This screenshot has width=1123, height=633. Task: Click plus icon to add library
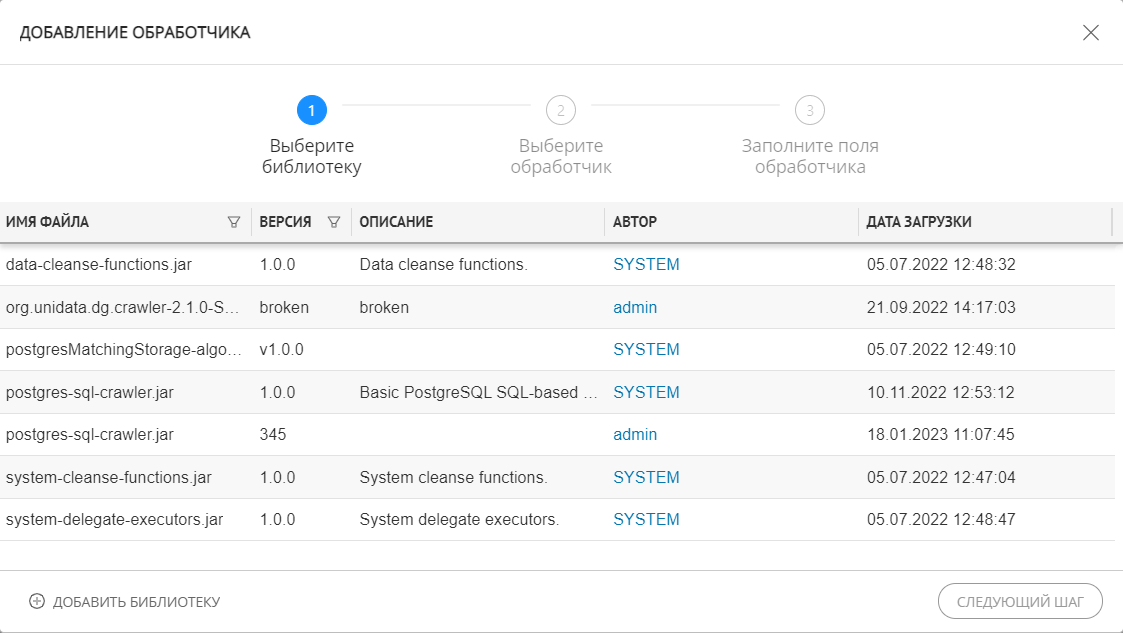pyautogui.click(x=37, y=601)
